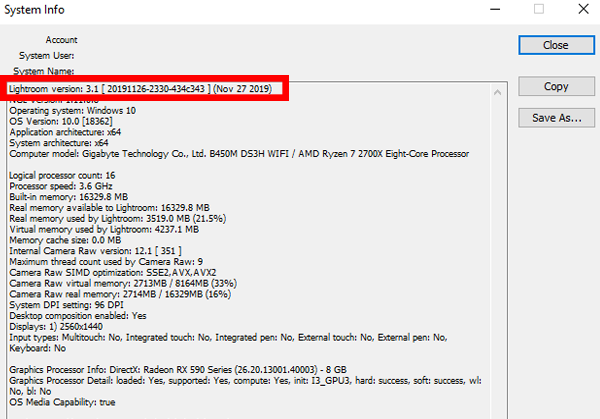
Task: Click 'Maximum thread count used by Camera Raw' line
Action: pos(106,262)
